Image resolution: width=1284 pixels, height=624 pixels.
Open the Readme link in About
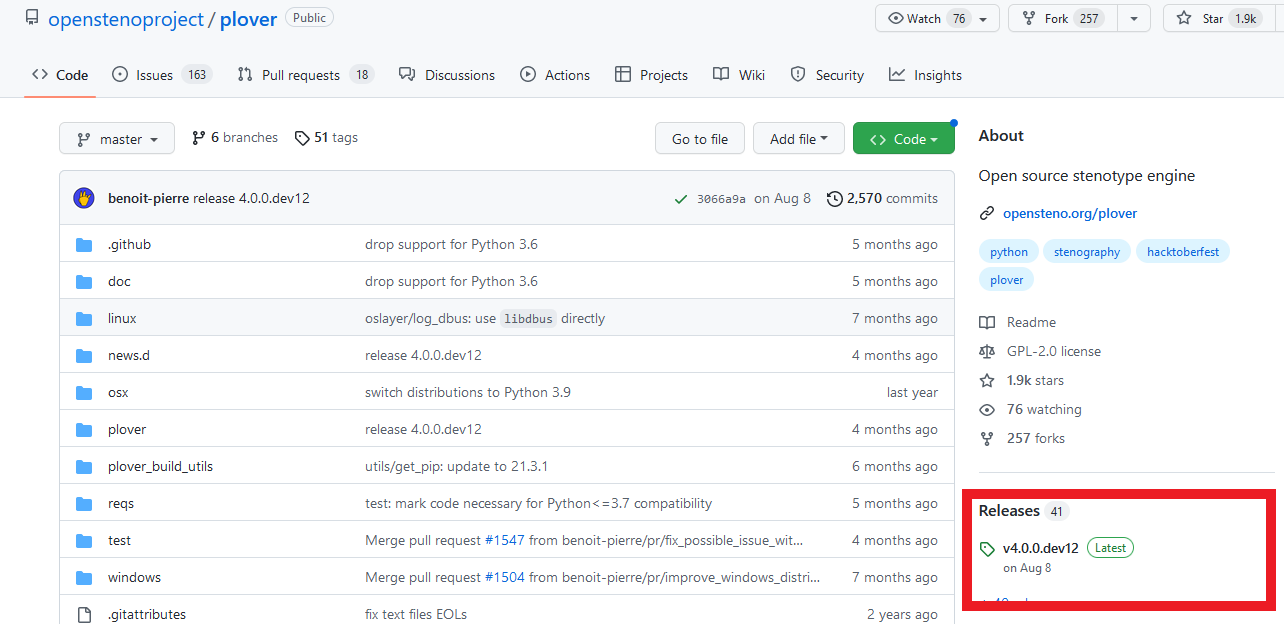point(1018,322)
